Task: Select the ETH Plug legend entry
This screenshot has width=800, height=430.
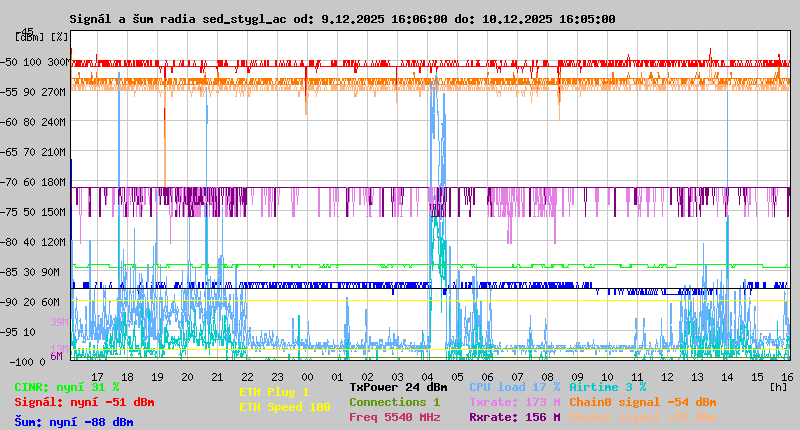Action: click(274, 393)
